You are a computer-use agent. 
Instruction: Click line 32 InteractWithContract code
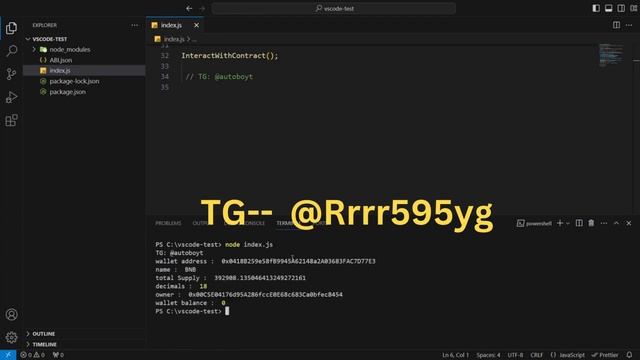(230, 56)
